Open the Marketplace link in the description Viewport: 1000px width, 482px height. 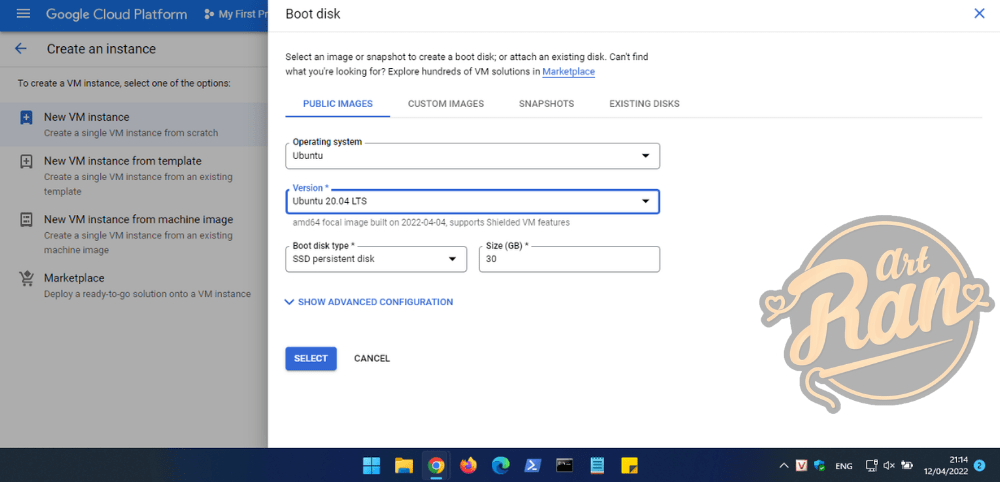coord(568,72)
